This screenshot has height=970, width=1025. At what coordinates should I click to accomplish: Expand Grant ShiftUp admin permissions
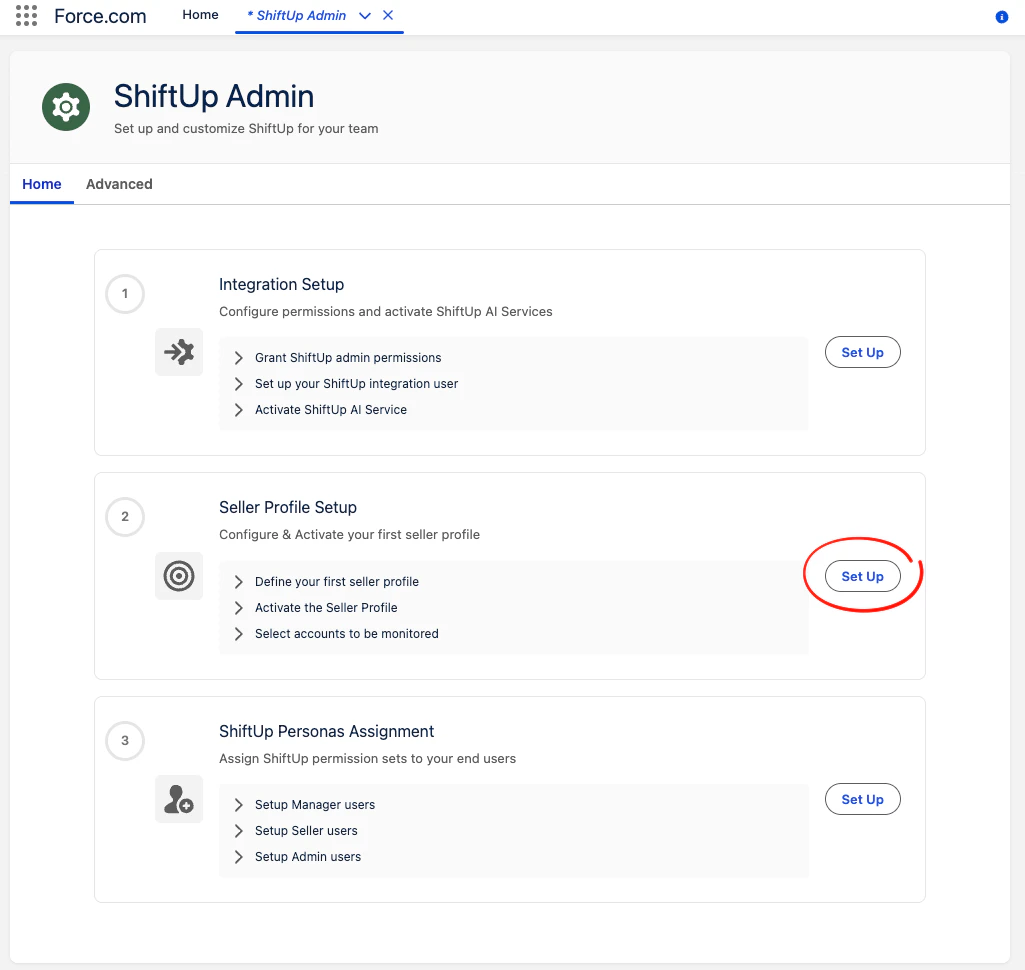tap(239, 358)
